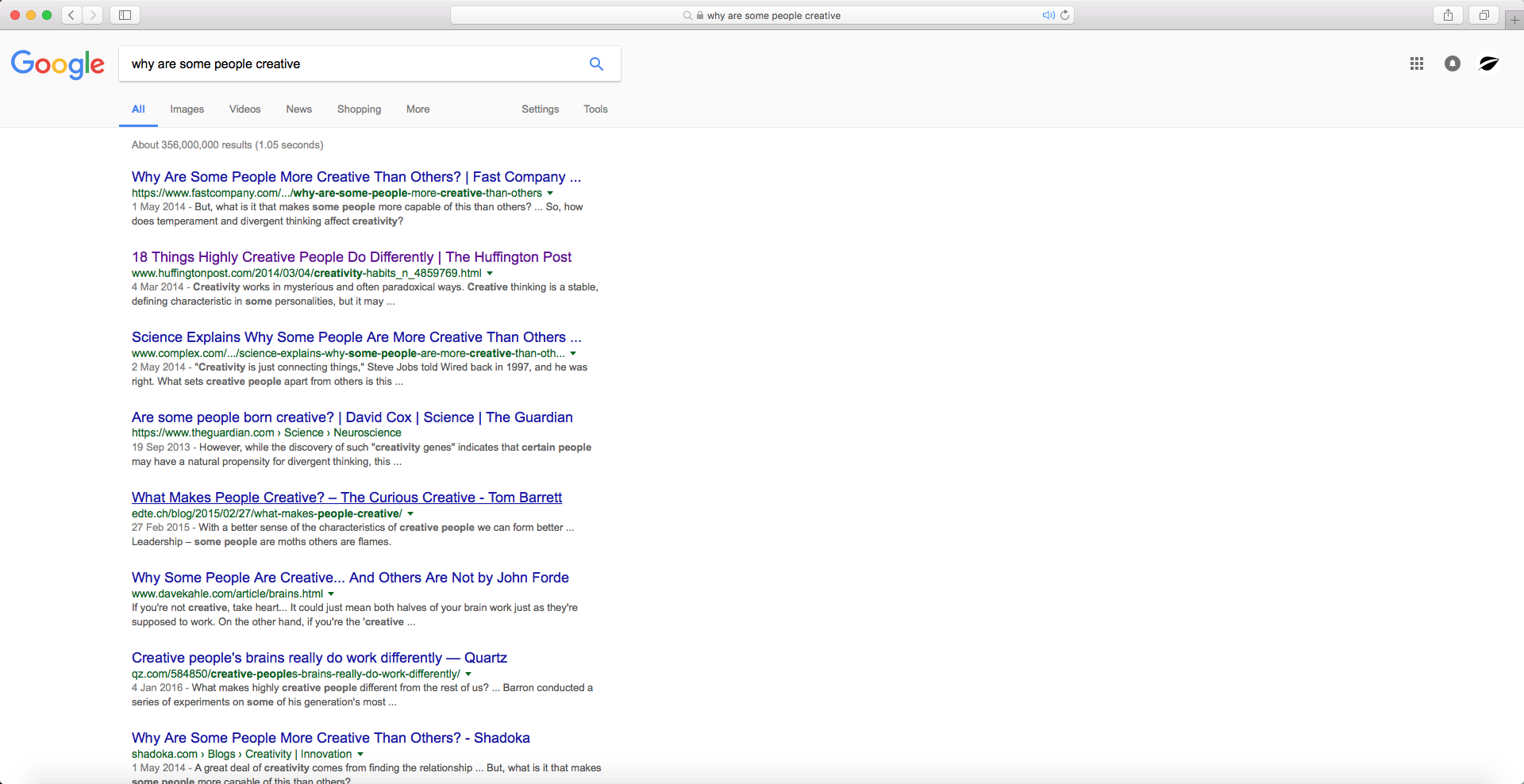Click the address bar search magnifier icon
This screenshot has height=784, width=1524.
(687, 15)
